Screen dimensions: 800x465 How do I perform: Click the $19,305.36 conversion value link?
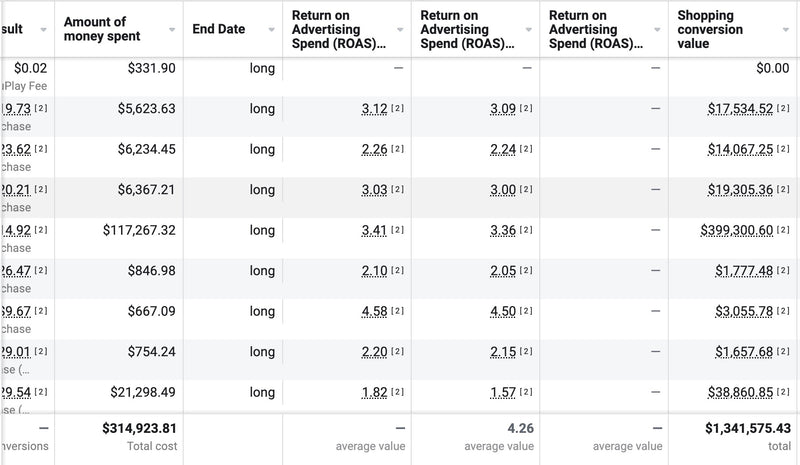pos(744,190)
